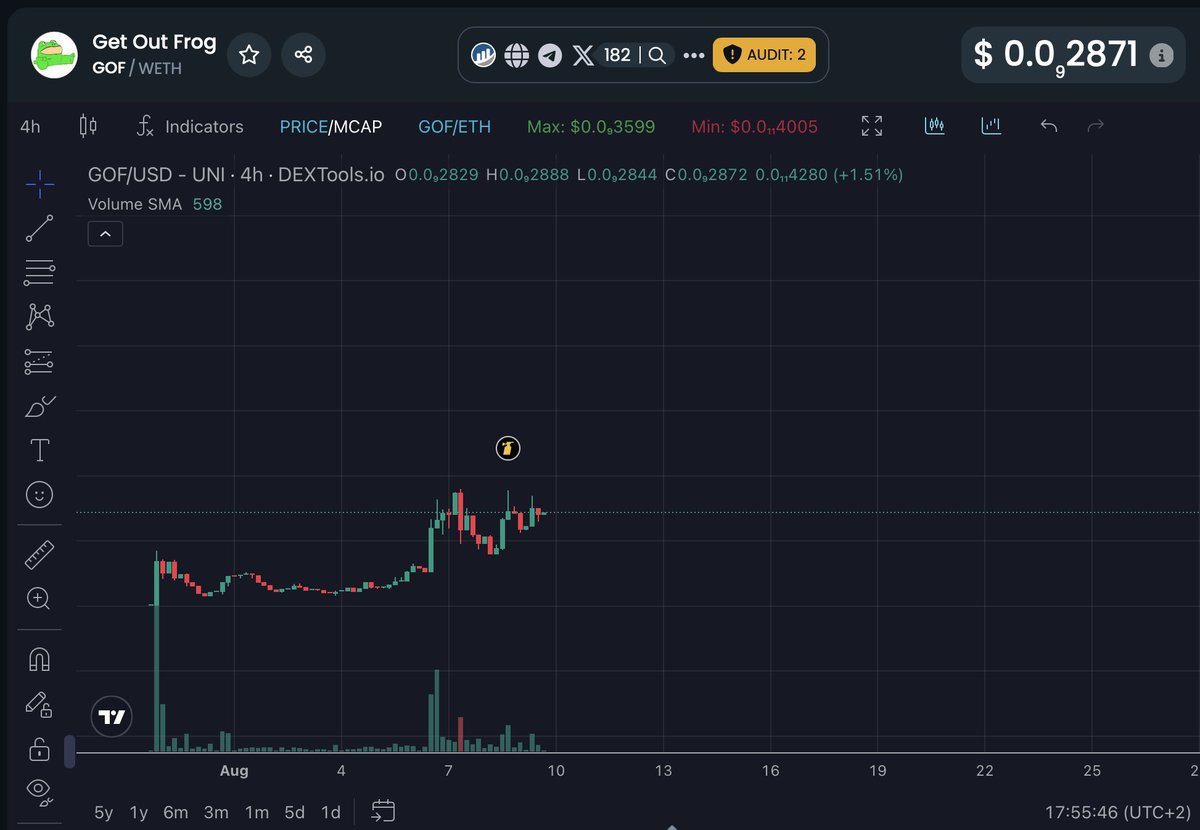Click the GOF/USD - UNI chart title
Screen dimensions: 1200x830
click(x=236, y=174)
